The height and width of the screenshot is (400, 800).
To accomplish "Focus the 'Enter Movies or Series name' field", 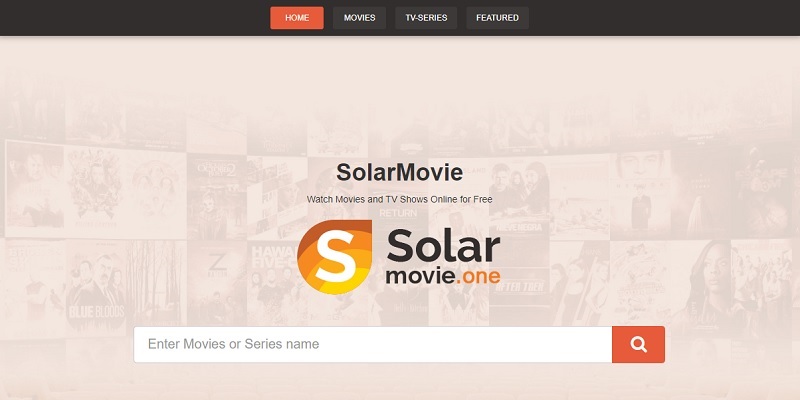I will point(373,344).
